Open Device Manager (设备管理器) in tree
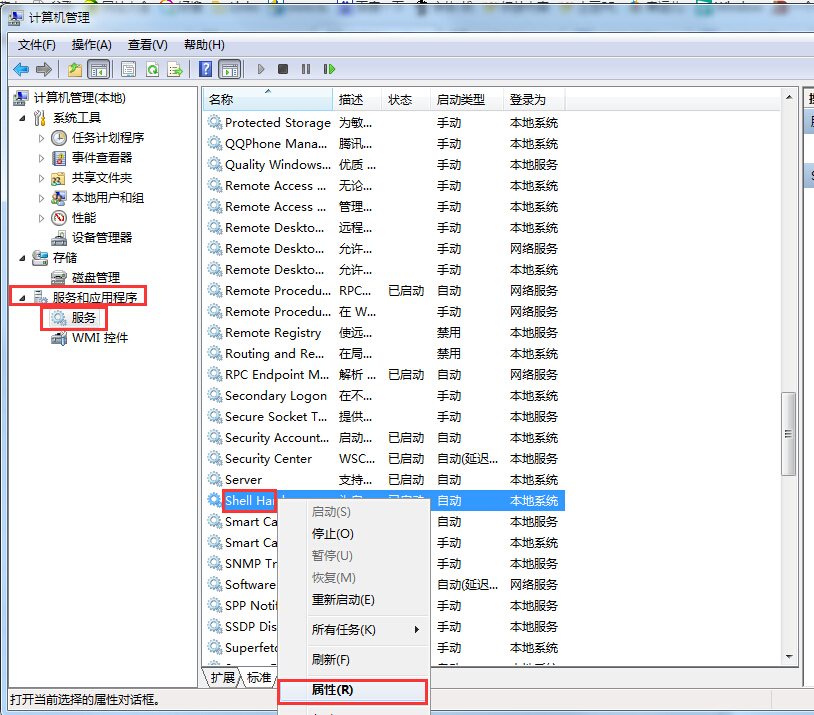 tap(102, 238)
